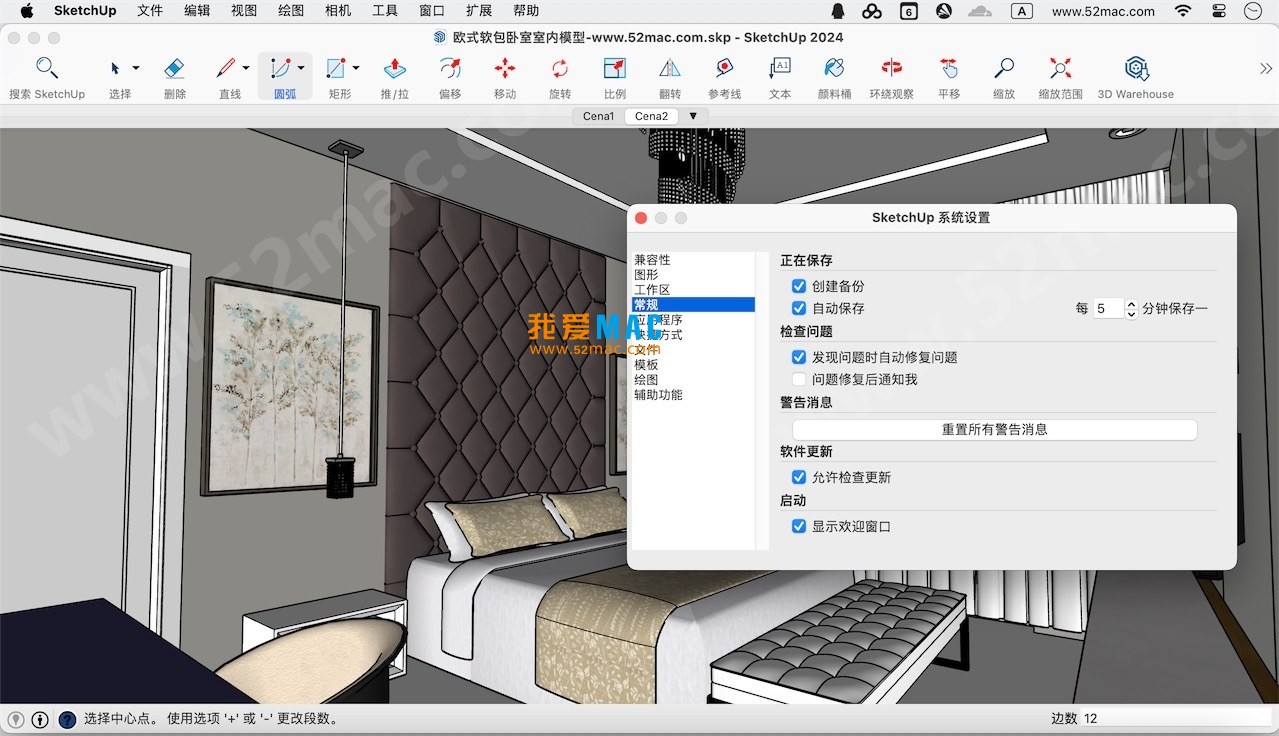This screenshot has width=1279, height=736.
Task: Open the Apple menu
Action: click(x=26, y=11)
